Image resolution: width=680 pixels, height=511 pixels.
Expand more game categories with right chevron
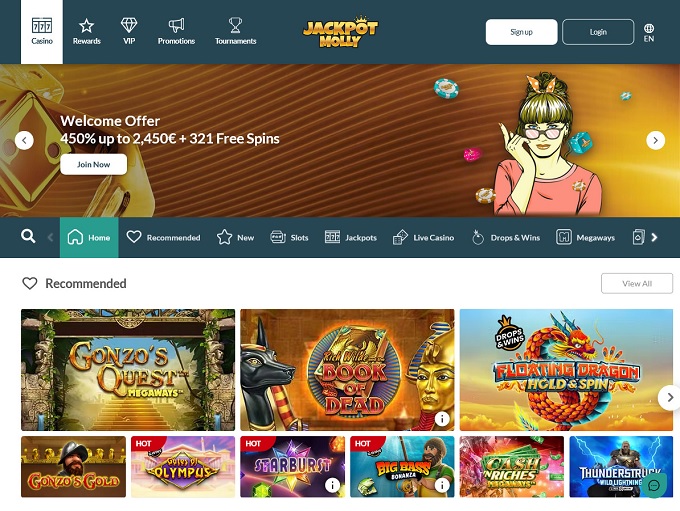654,237
